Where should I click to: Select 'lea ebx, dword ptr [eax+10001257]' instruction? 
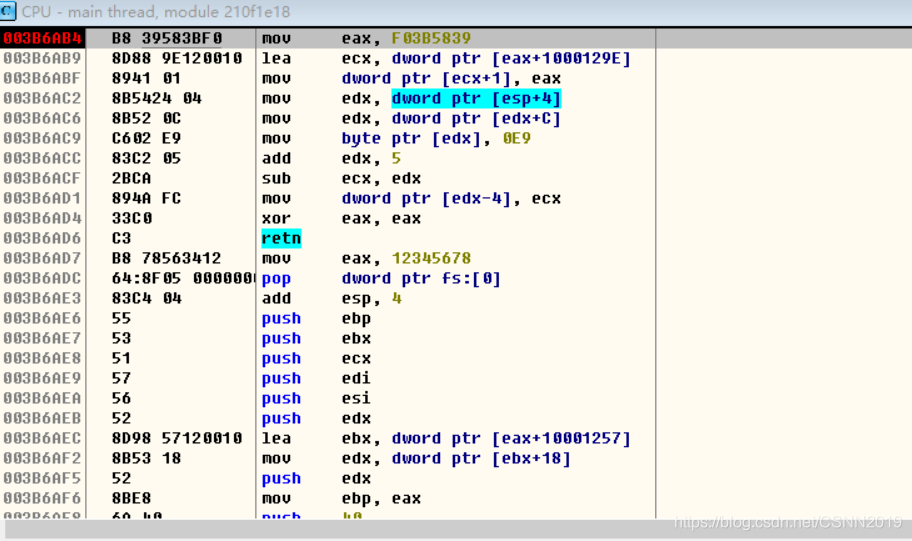point(446,439)
